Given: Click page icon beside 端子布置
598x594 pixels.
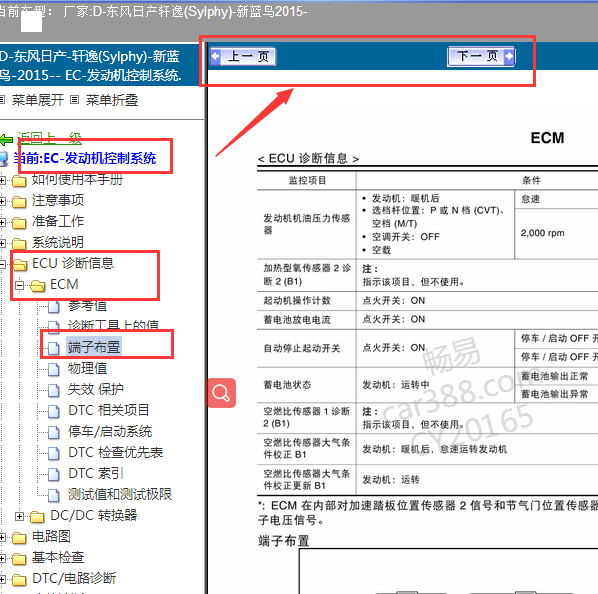Looking at the screenshot, I should (54, 348).
